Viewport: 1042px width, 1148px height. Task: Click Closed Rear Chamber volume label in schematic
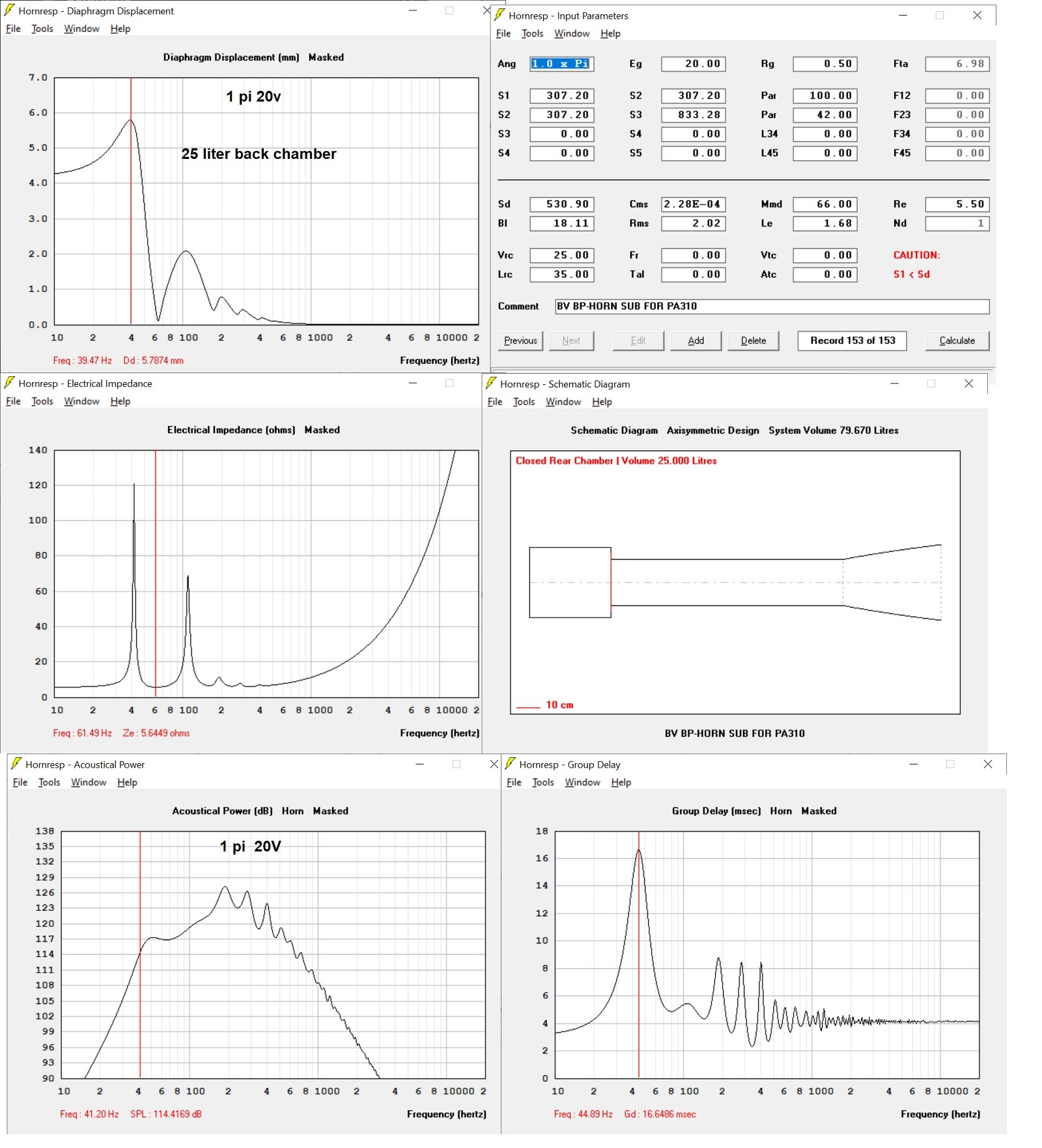(616, 460)
